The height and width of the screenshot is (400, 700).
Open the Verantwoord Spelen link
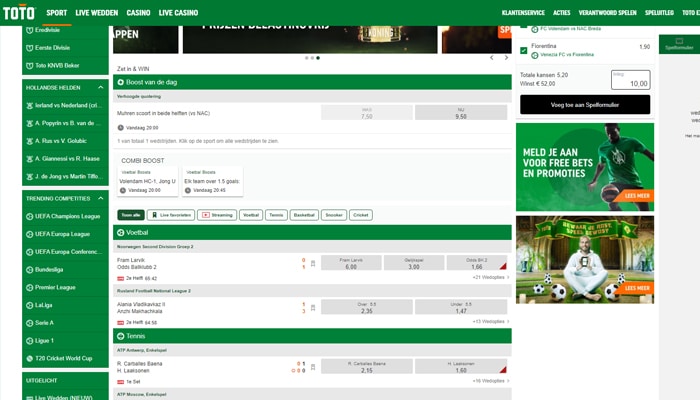point(608,12)
